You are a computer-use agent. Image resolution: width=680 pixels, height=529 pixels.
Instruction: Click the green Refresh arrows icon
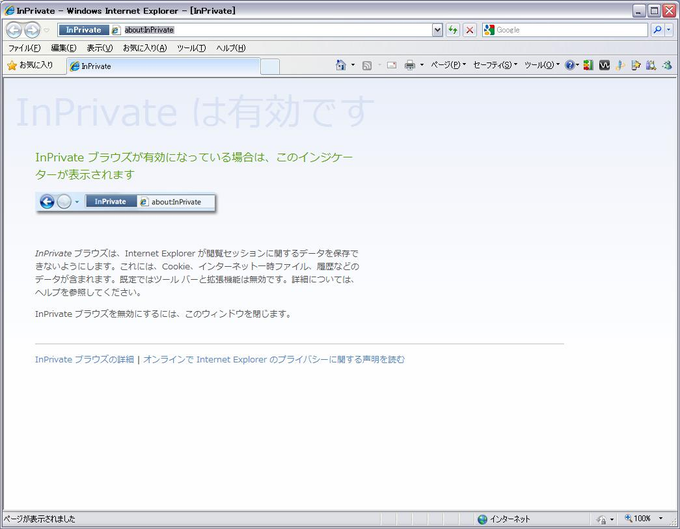pos(453,30)
